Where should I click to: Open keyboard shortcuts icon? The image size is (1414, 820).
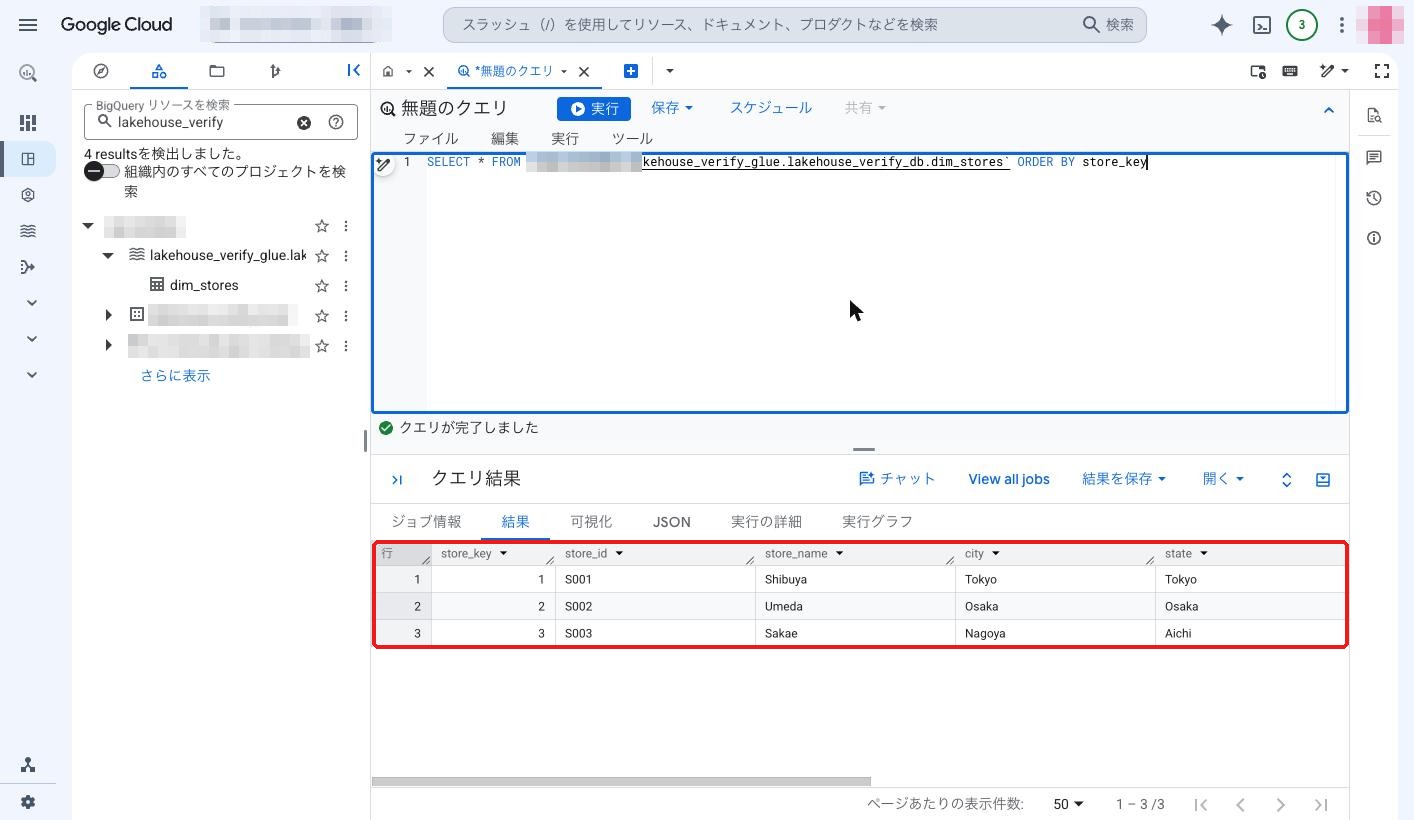point(1290,71)
